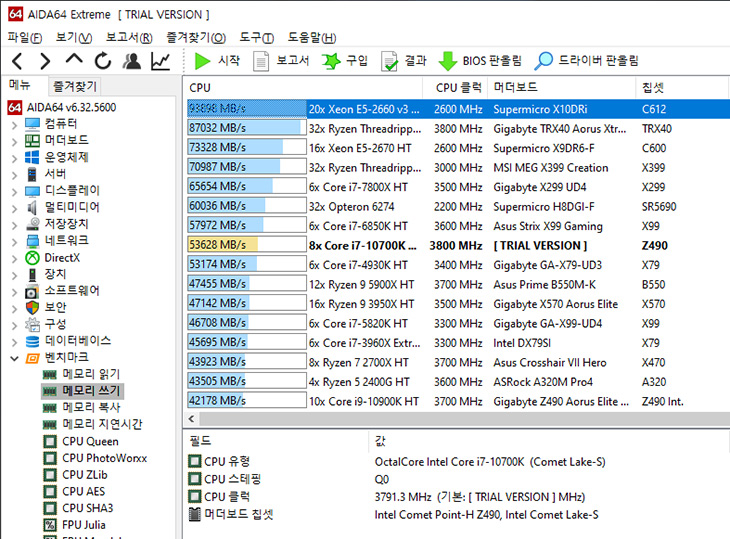
Task: Select 운영체제 Windows logo icon
Action: coord(33,157)
